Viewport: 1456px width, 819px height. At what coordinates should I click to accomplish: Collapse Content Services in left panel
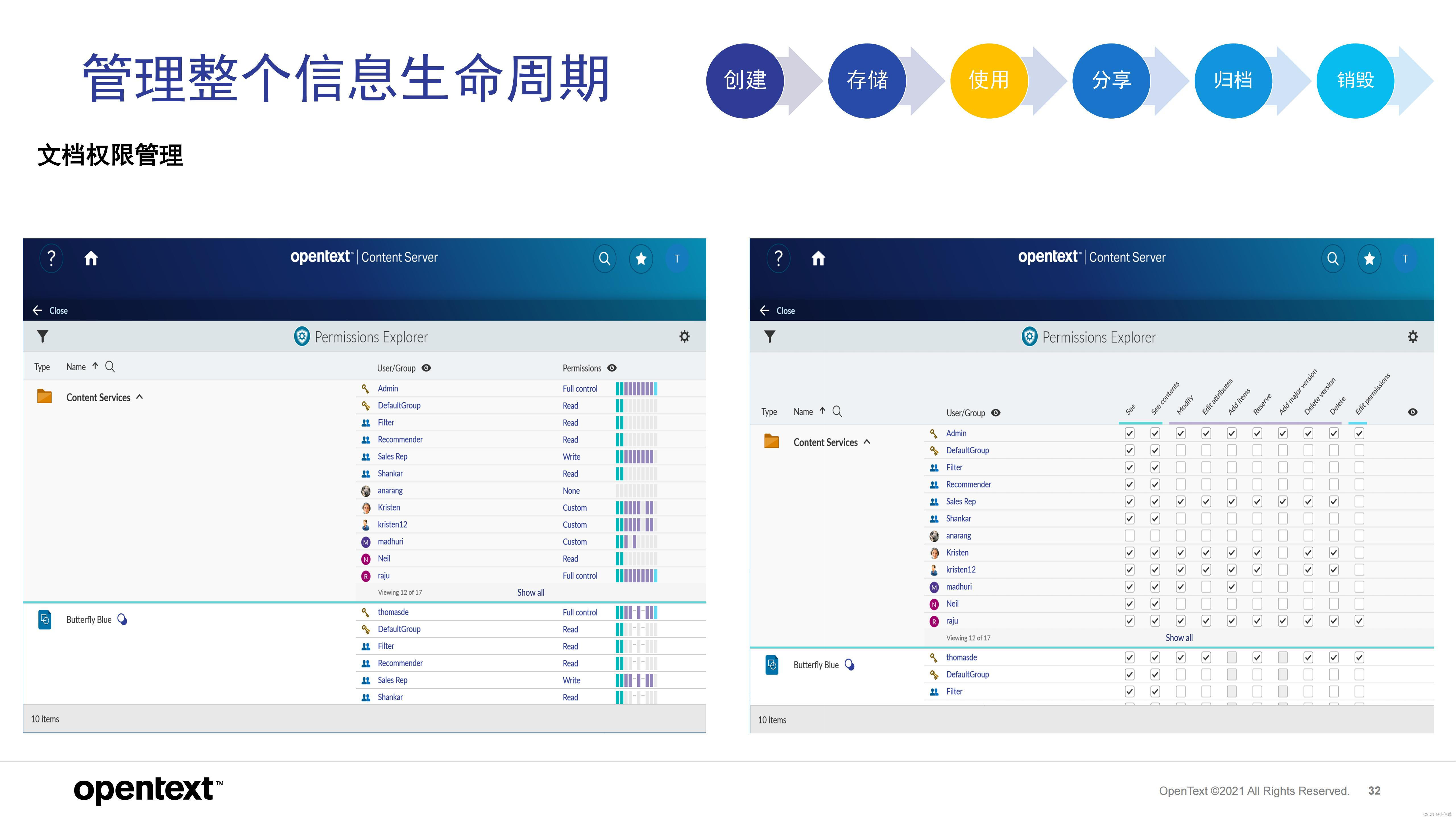pyautogui.click(x=140, y=397)
